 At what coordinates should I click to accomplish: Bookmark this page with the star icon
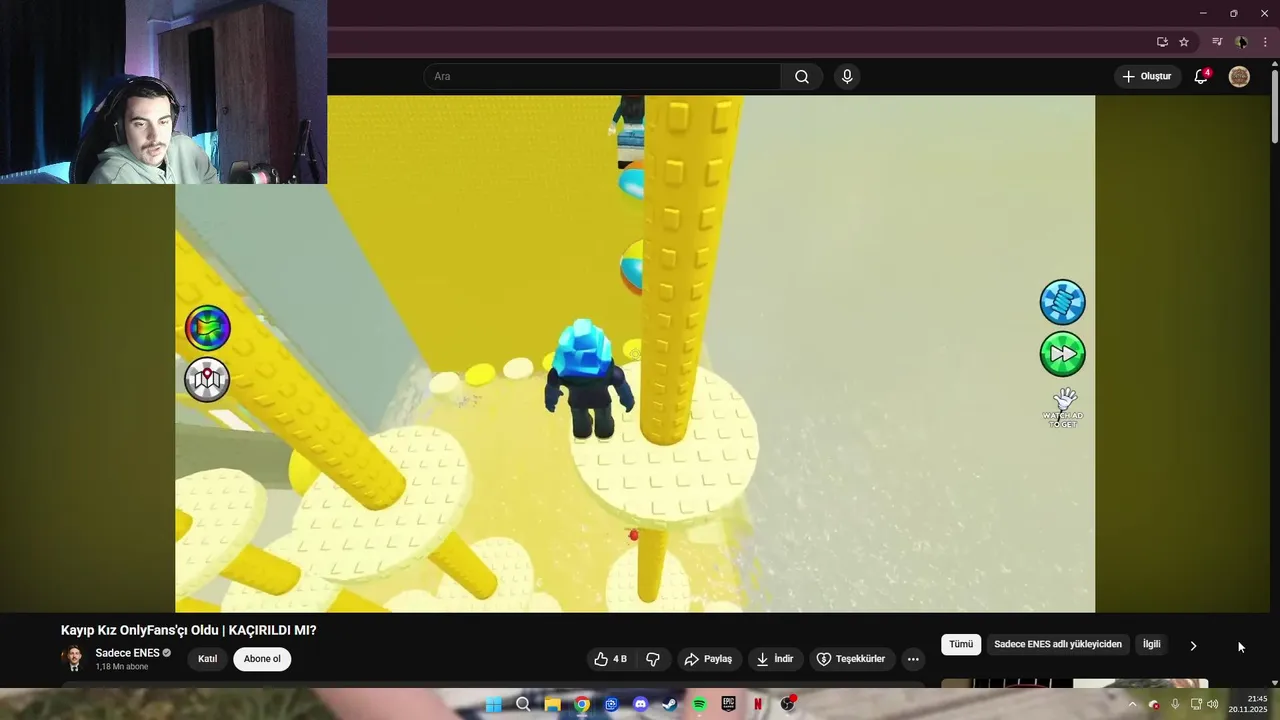point(1184,42)
